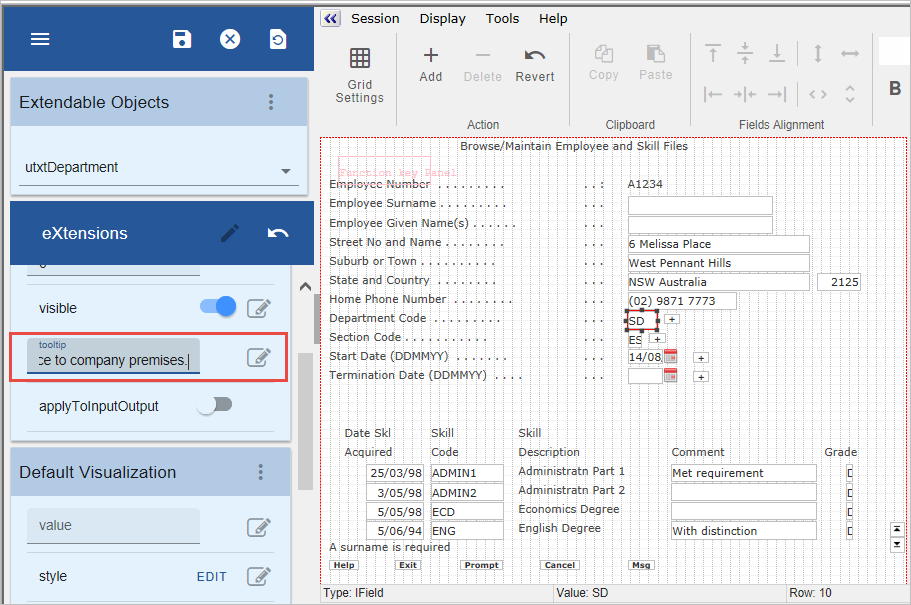
Task: Toggle bold B formatting
Action: click(x=895, y=88)
